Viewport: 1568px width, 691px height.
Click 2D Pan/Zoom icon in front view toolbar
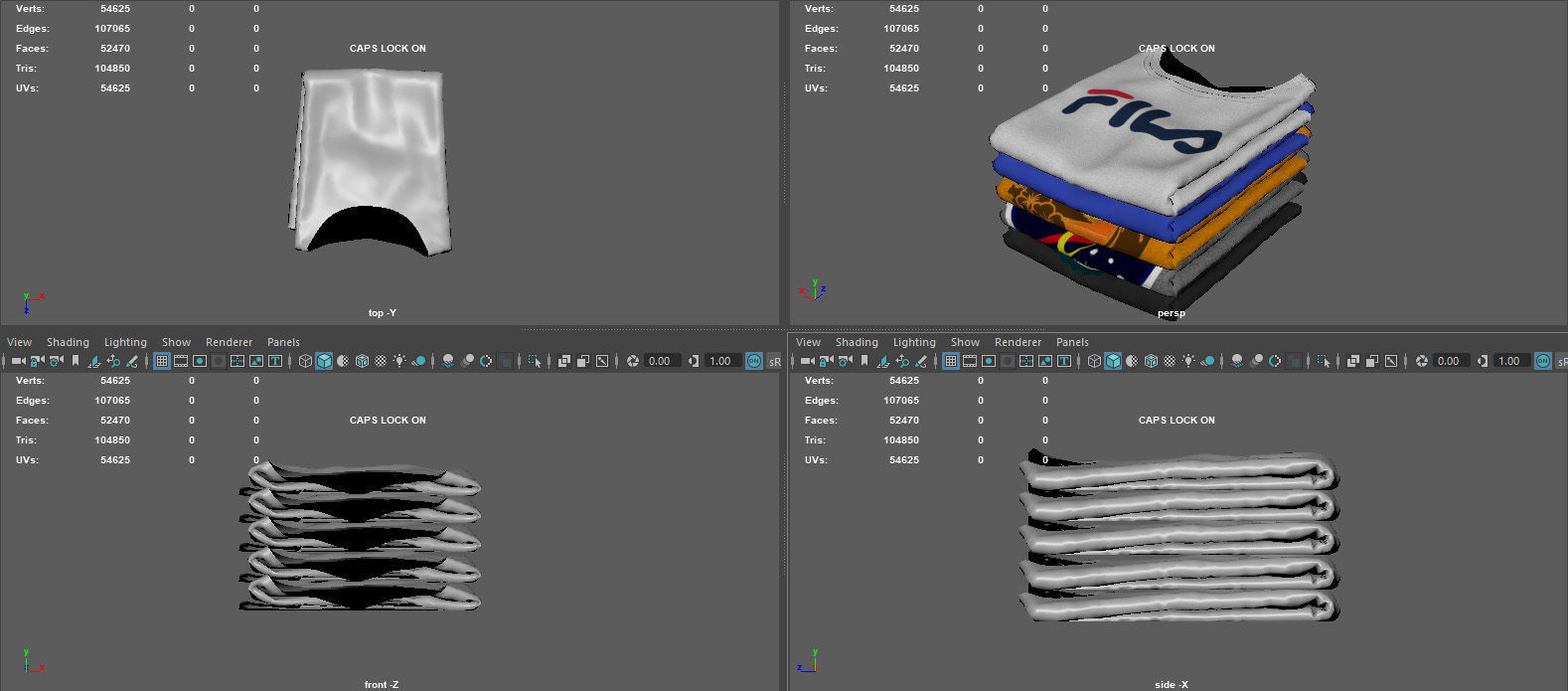pyautogui.click(x=113, y=361)
